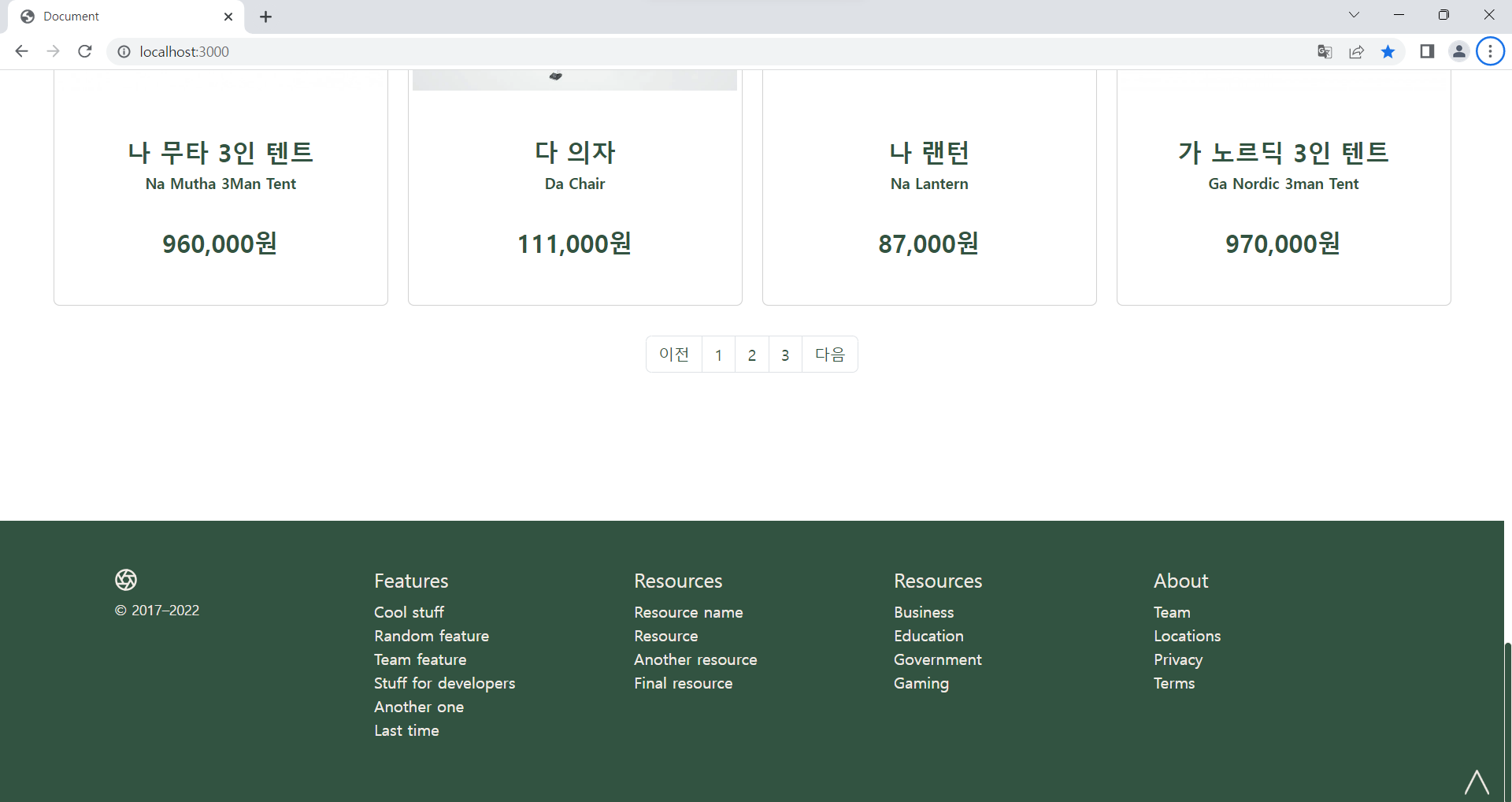
Task: Open the Google Translate icon
Action: [x=1325, y=51]
